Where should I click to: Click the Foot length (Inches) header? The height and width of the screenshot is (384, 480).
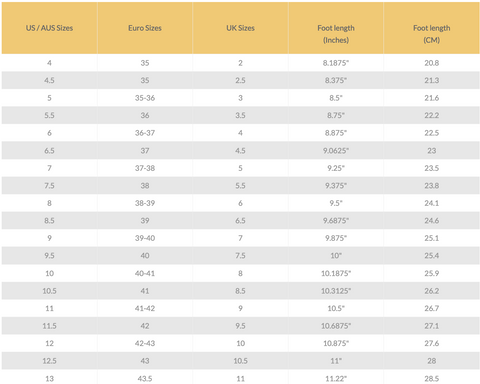click(336, 34)
